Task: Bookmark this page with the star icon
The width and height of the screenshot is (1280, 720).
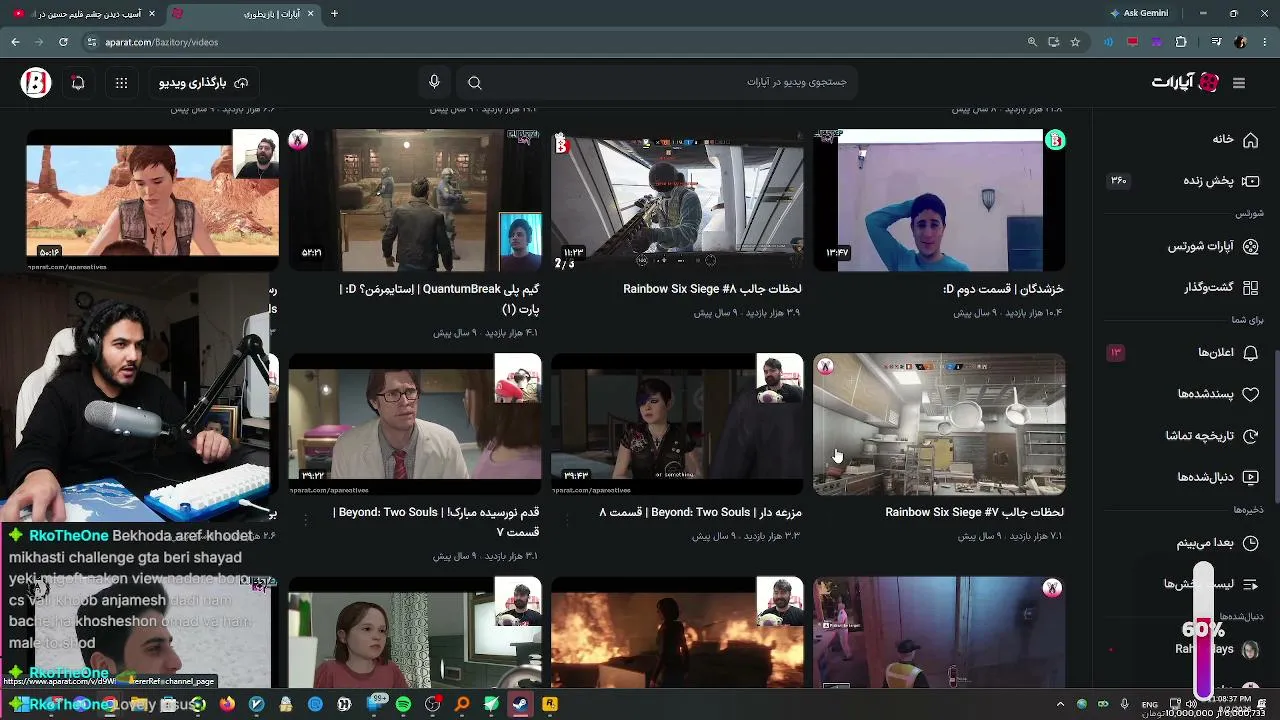Action: tap(1075, 42)
